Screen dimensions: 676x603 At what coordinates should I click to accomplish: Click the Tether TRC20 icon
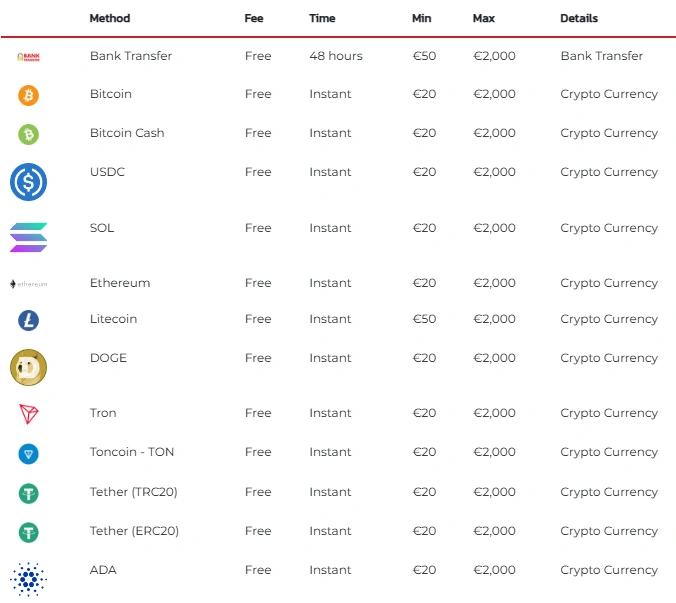click(x=29, y=493)
